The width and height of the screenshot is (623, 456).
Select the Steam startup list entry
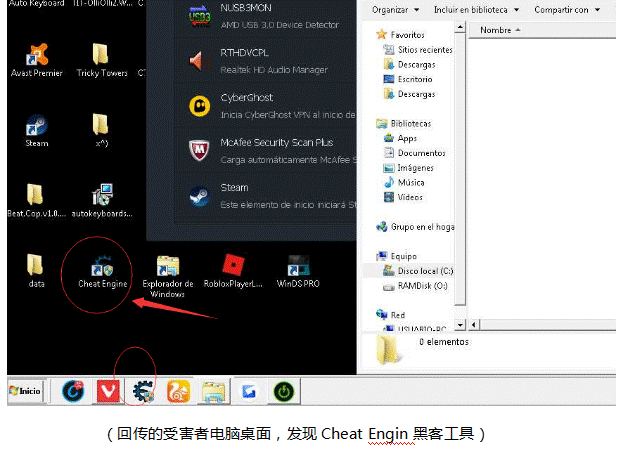tap(265, 195)
